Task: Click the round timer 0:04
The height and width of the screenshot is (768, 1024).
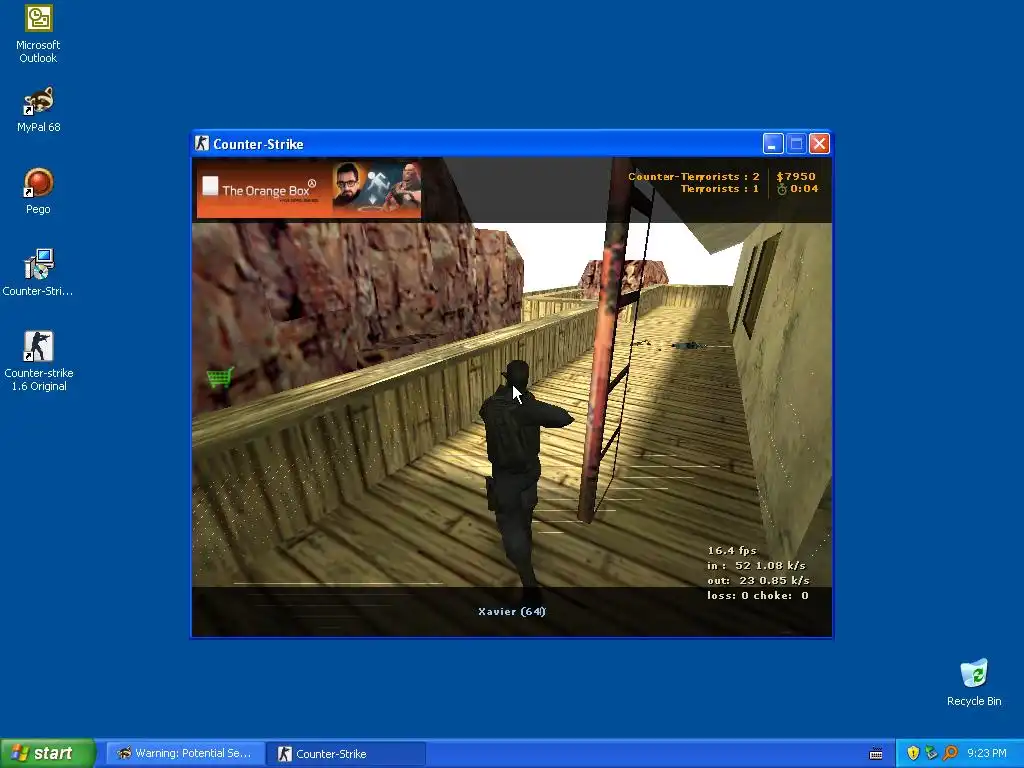Action: (797, 189)
